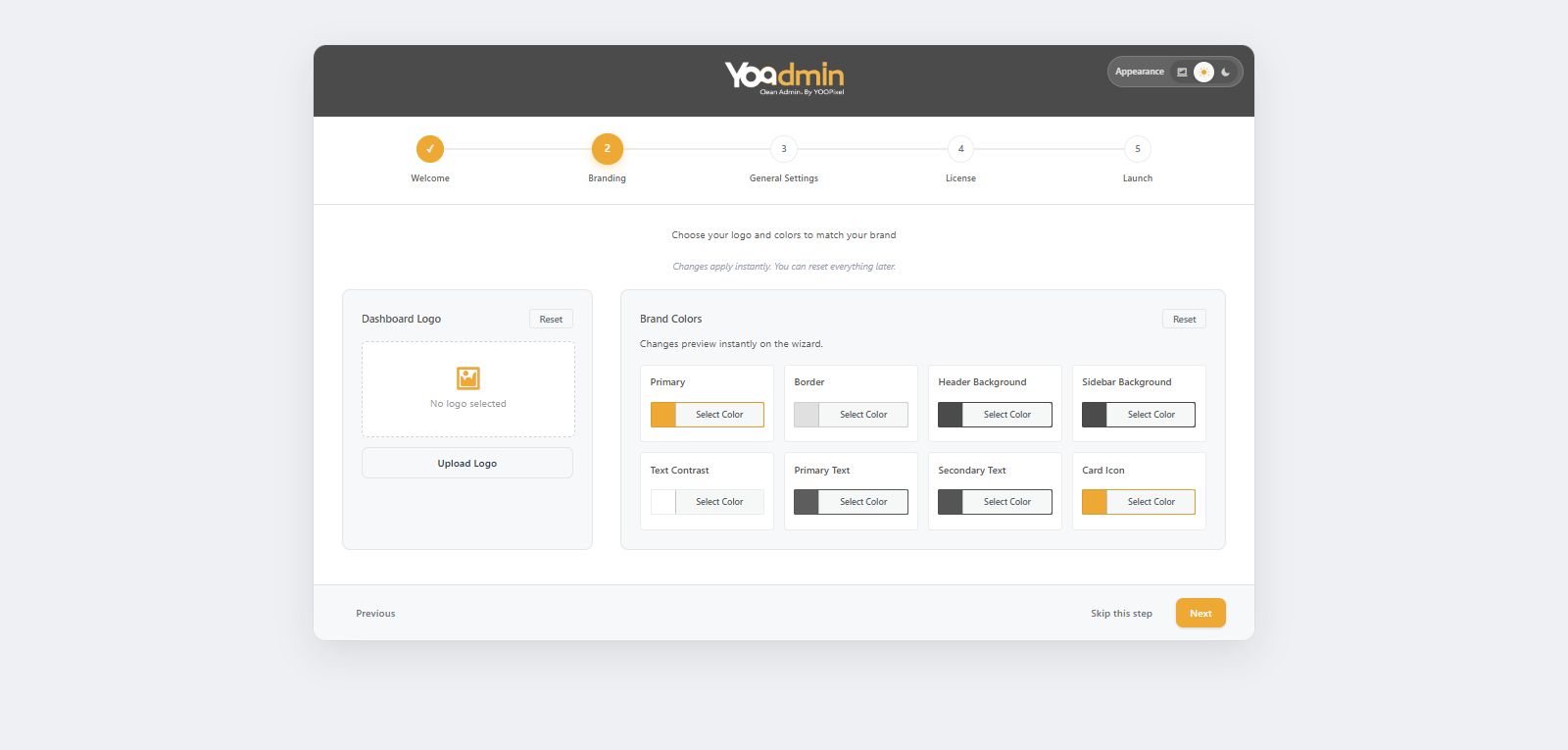Go to the Previous step
The height and width of the screenshot is (750, 1568).
pos(375,614)
